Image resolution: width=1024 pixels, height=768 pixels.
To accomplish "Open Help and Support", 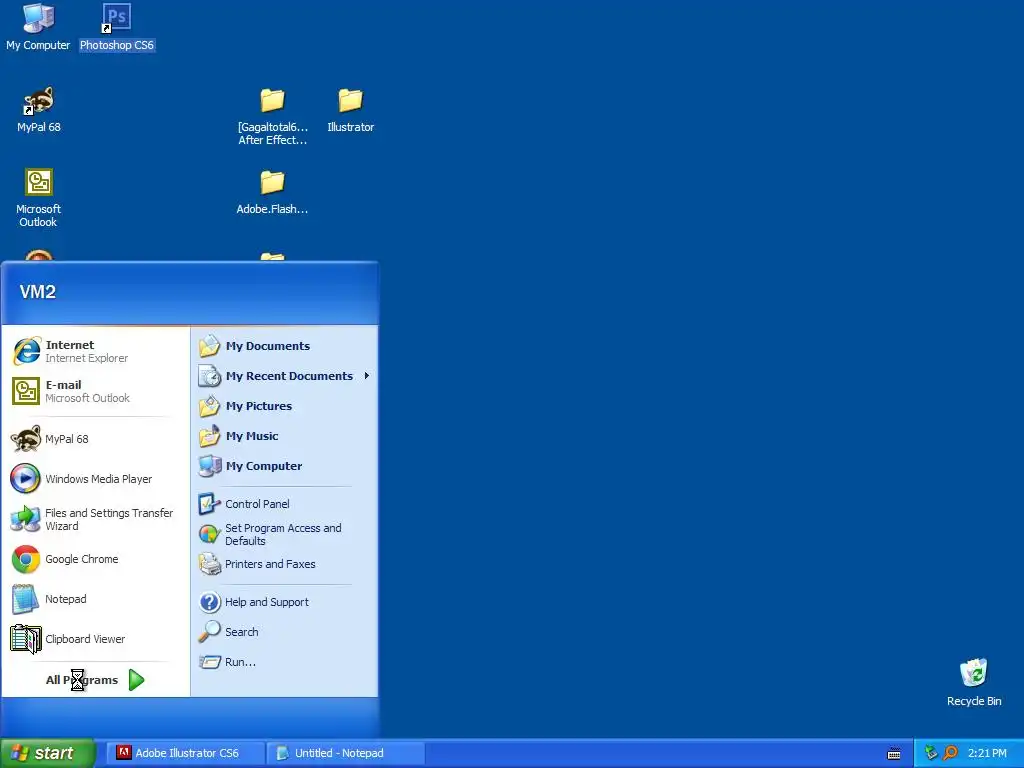I will tap(284, 602).
